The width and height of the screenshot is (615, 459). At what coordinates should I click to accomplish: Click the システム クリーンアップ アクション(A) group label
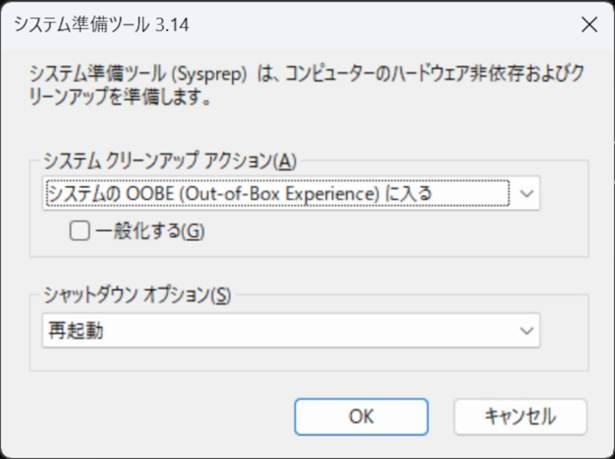pyautogui.click(x=170, y=160)
